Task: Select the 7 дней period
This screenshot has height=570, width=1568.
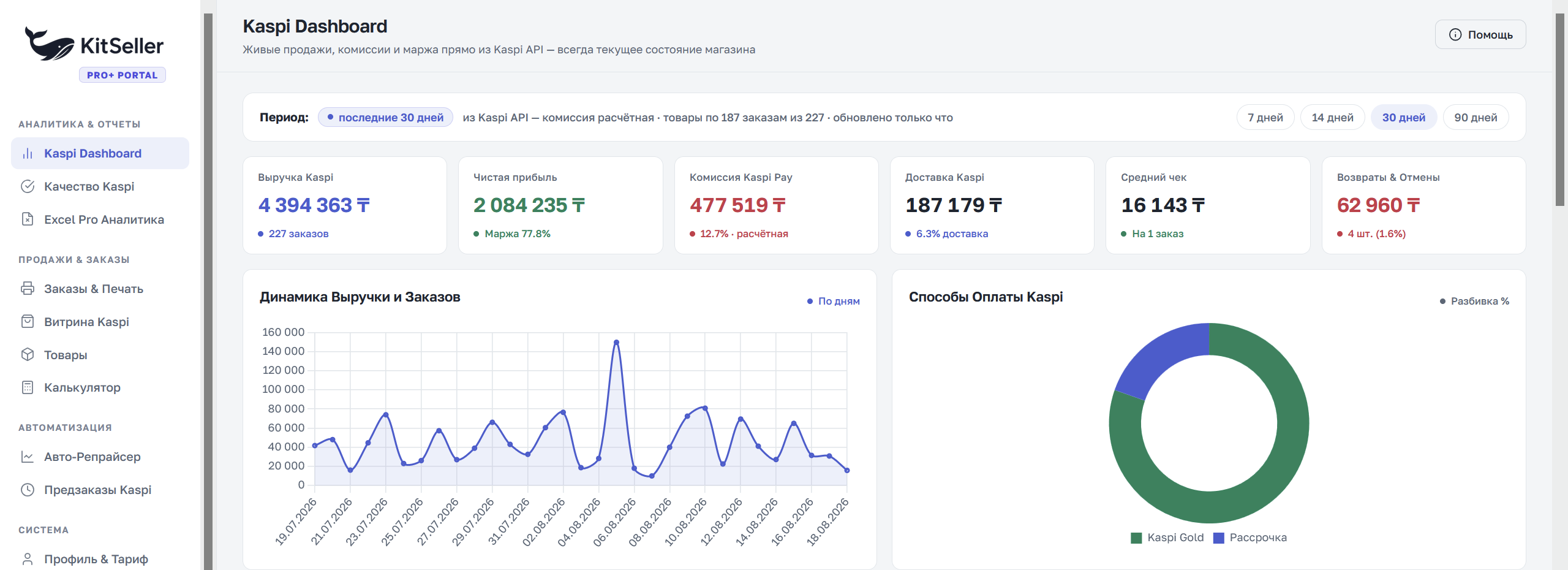Action: [1265, 117]
